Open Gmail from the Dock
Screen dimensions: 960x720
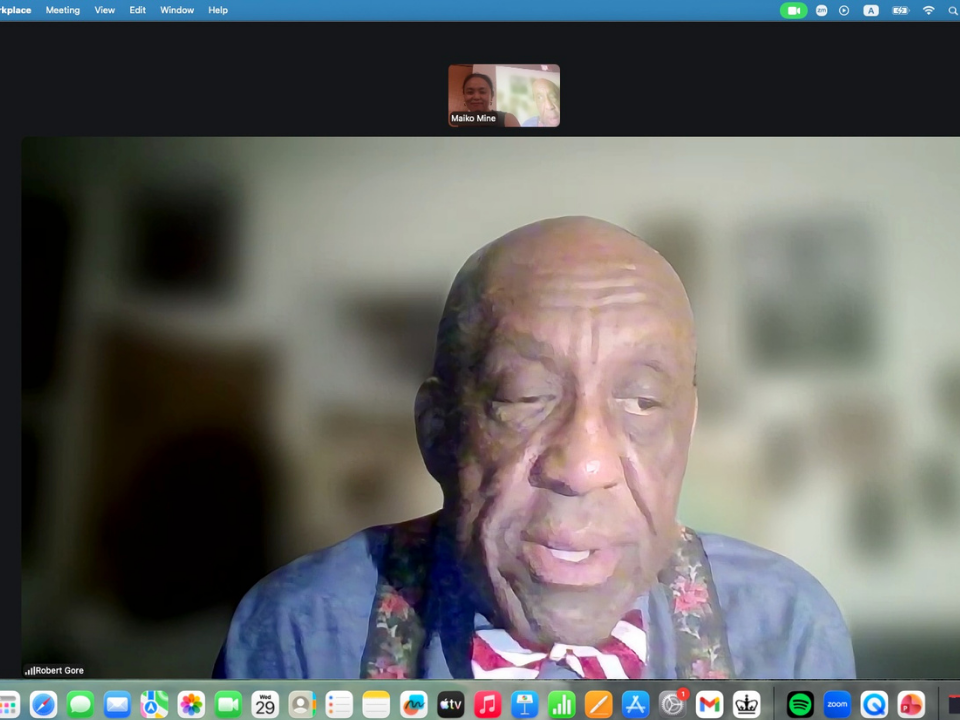click(x=710, y=705)
